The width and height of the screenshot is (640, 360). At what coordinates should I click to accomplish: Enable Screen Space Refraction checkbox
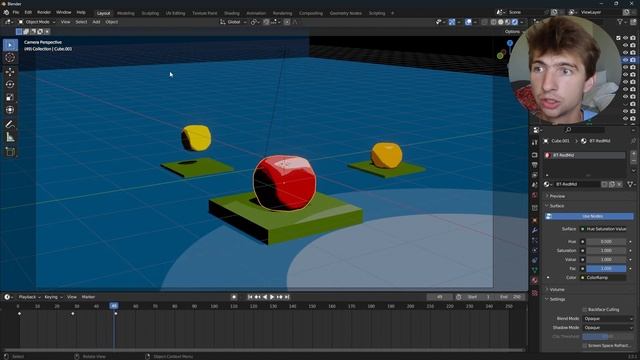coord(584,346)
